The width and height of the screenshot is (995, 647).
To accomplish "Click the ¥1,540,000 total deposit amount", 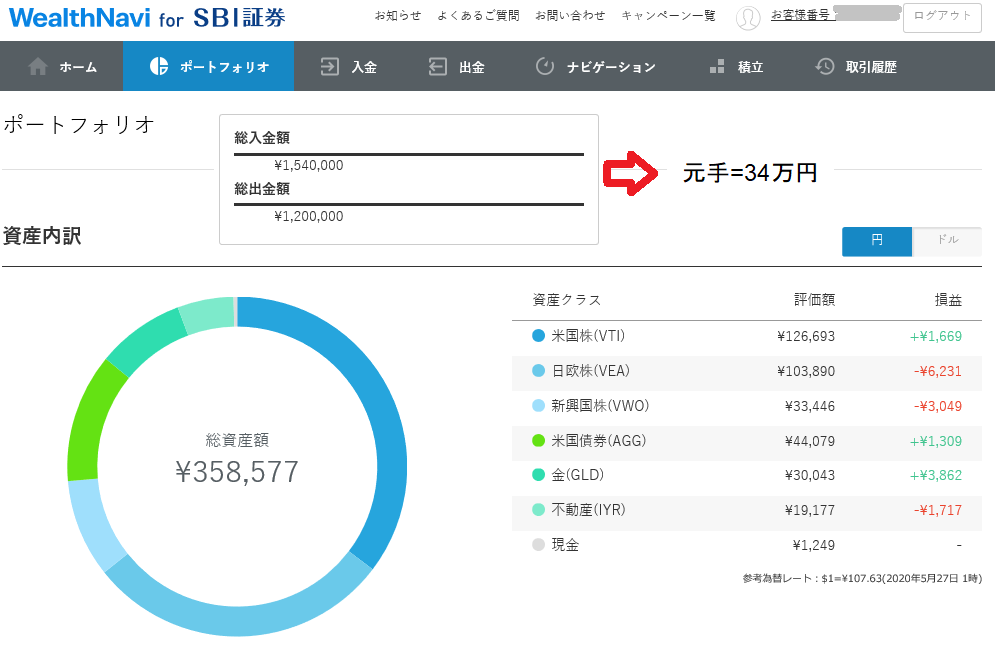I will [308, 166].
